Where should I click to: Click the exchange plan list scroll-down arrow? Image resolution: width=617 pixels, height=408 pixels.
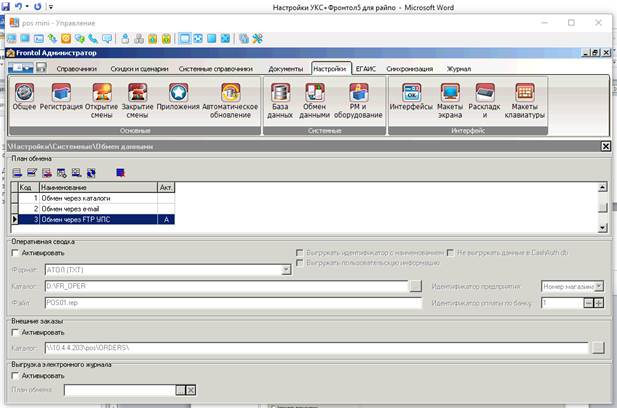point(602,228)
